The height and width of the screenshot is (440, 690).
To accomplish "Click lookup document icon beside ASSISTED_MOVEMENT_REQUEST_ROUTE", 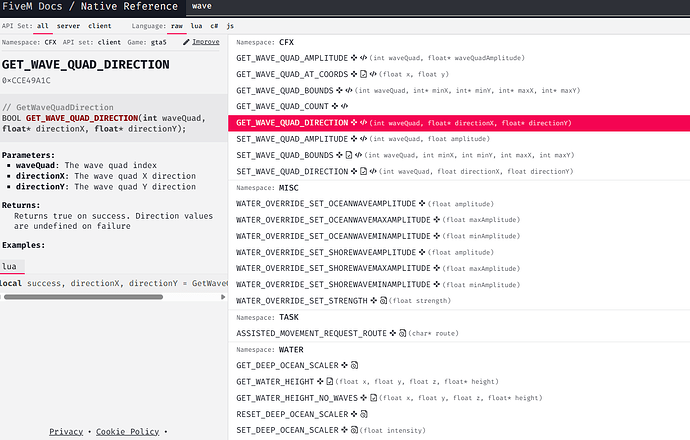I will coord(403,333).
